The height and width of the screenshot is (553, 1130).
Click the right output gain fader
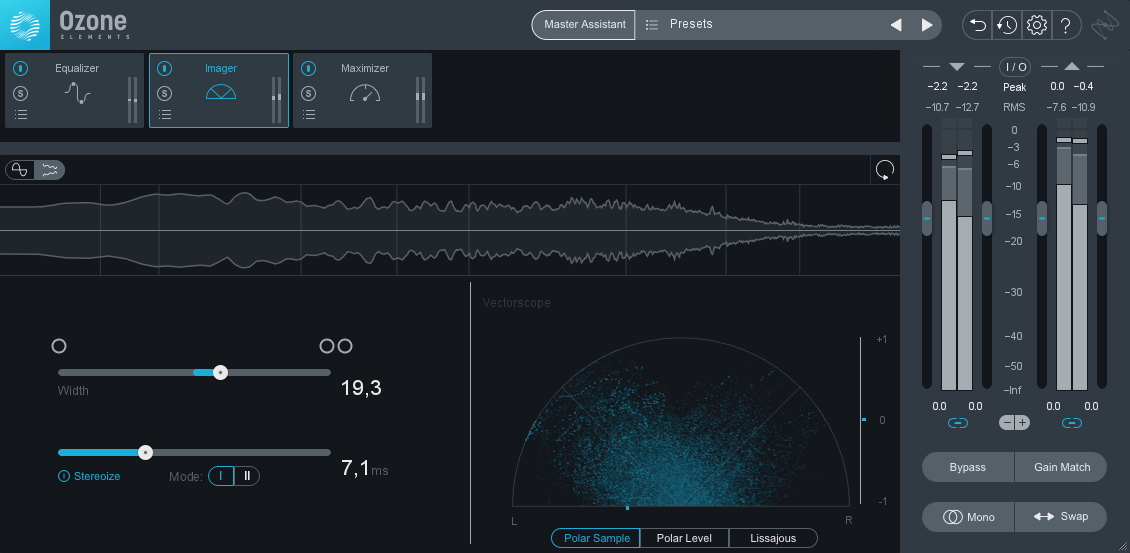coord(1101,218)
